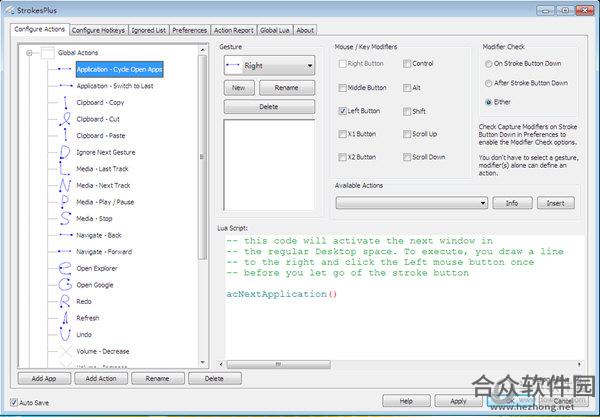Click the Insert action button

pyautogui.click(x=556, y=203)
